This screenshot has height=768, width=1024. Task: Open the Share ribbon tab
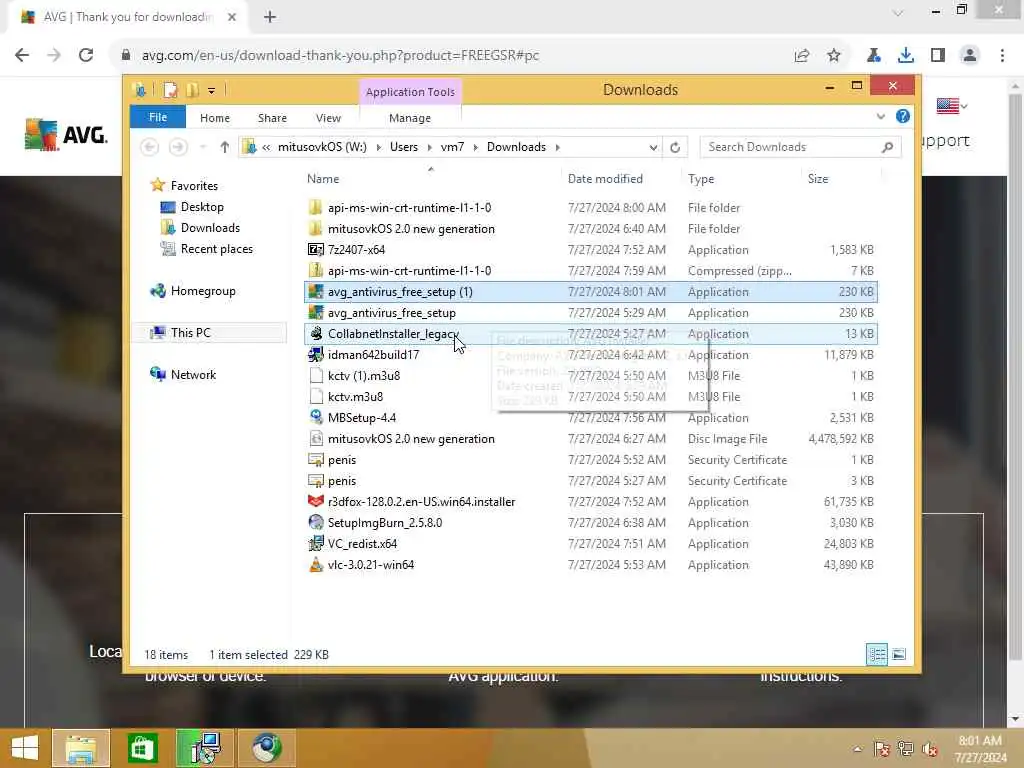(x=272, y=118)
